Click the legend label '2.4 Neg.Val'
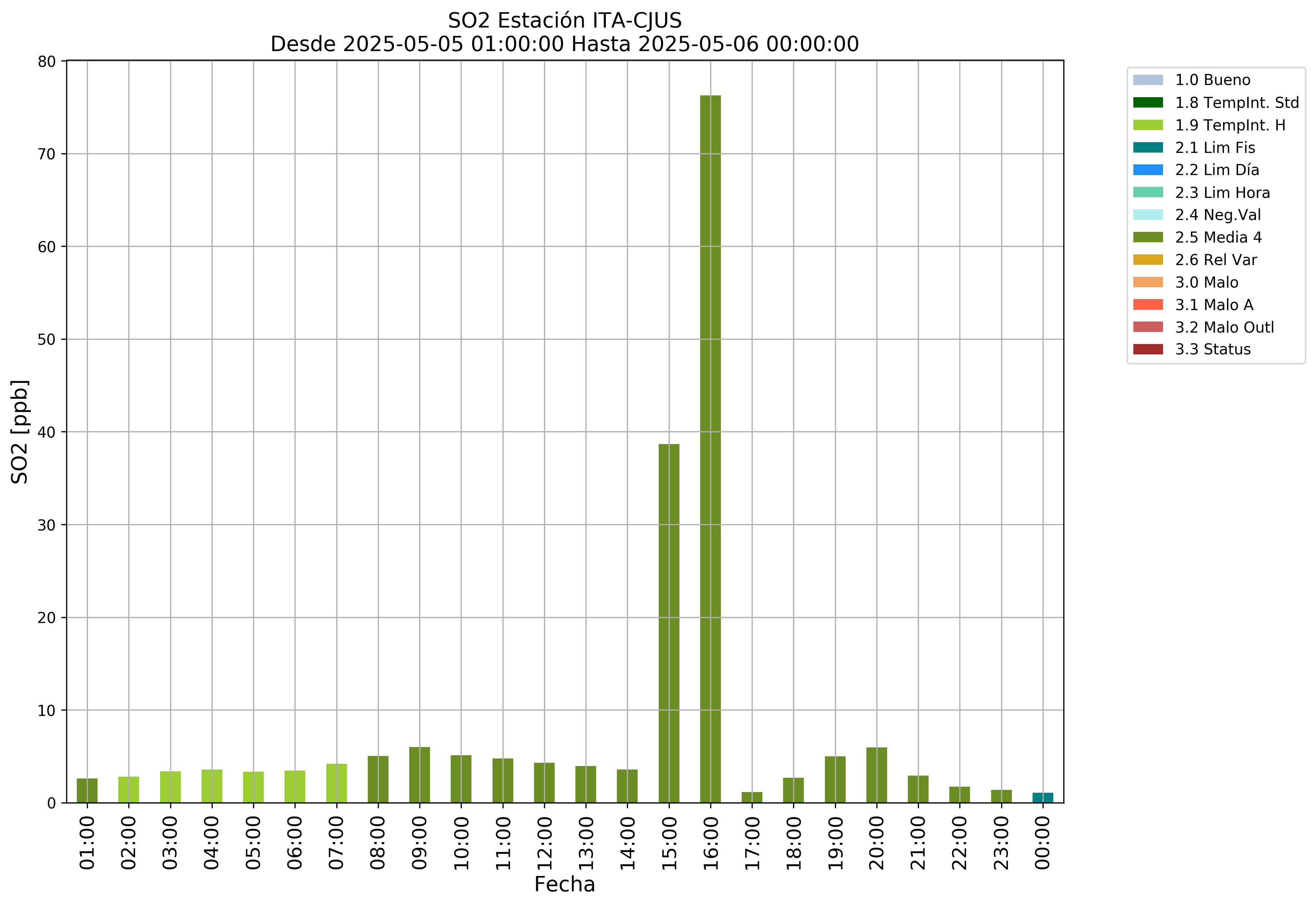The width and height of the screenshot is (1316, 906). tap(1218, 215)
